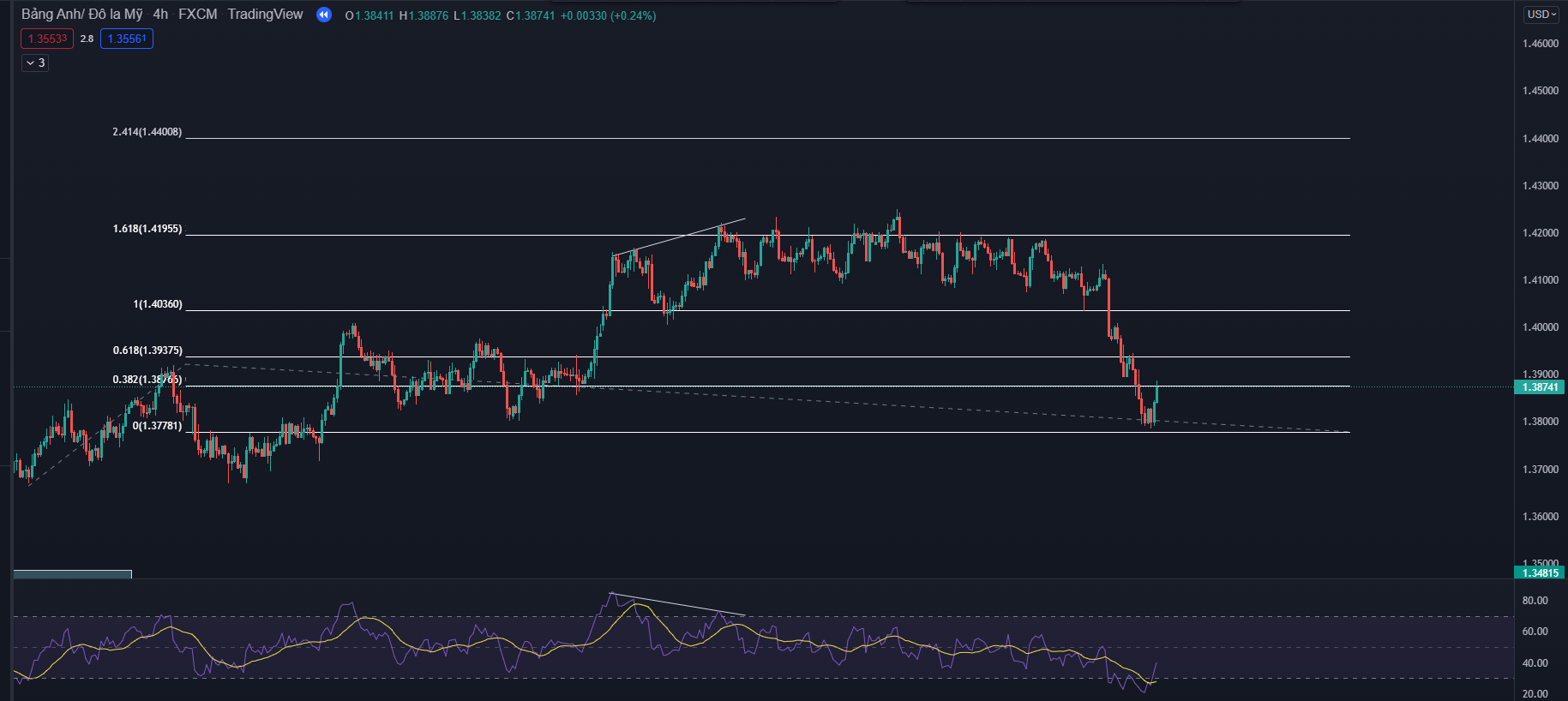Select the 0.618(1.39375) Fibonacci level label
The image size is (1568, 701).
147,350
